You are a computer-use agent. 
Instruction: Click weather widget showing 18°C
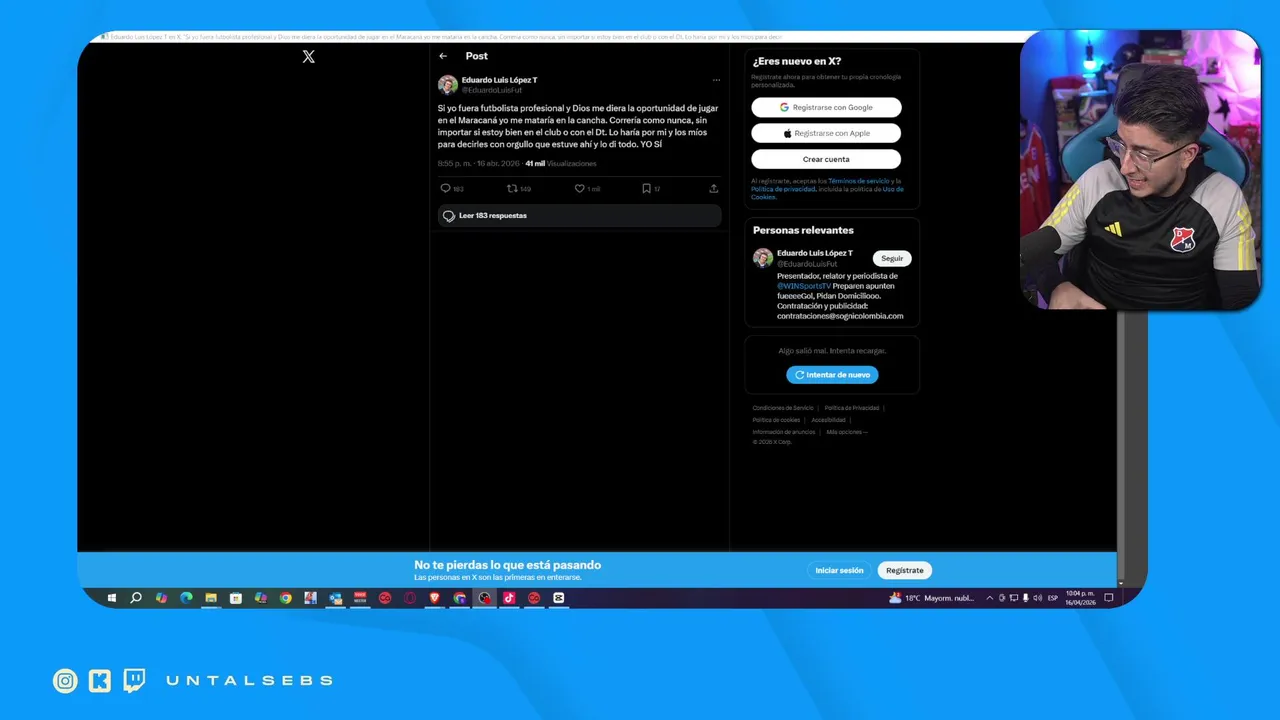pyautogui.click(x=932, y=598)
